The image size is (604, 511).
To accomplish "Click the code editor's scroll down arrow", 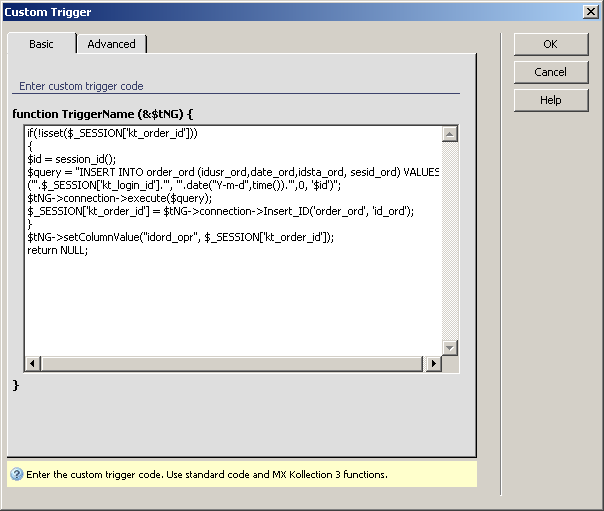I will tap(449, 347).
